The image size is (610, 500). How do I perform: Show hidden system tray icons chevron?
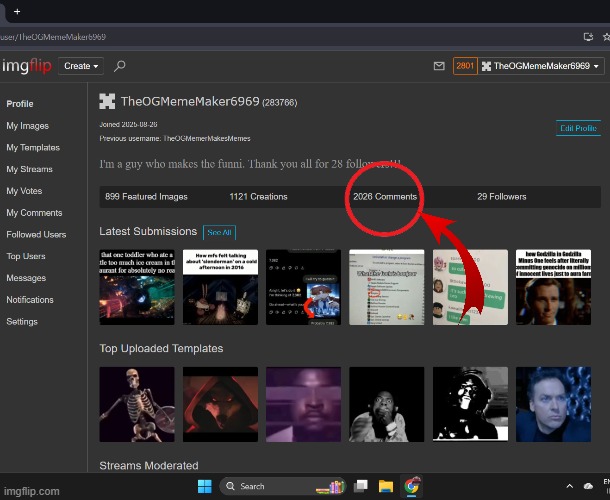point(570,486)
